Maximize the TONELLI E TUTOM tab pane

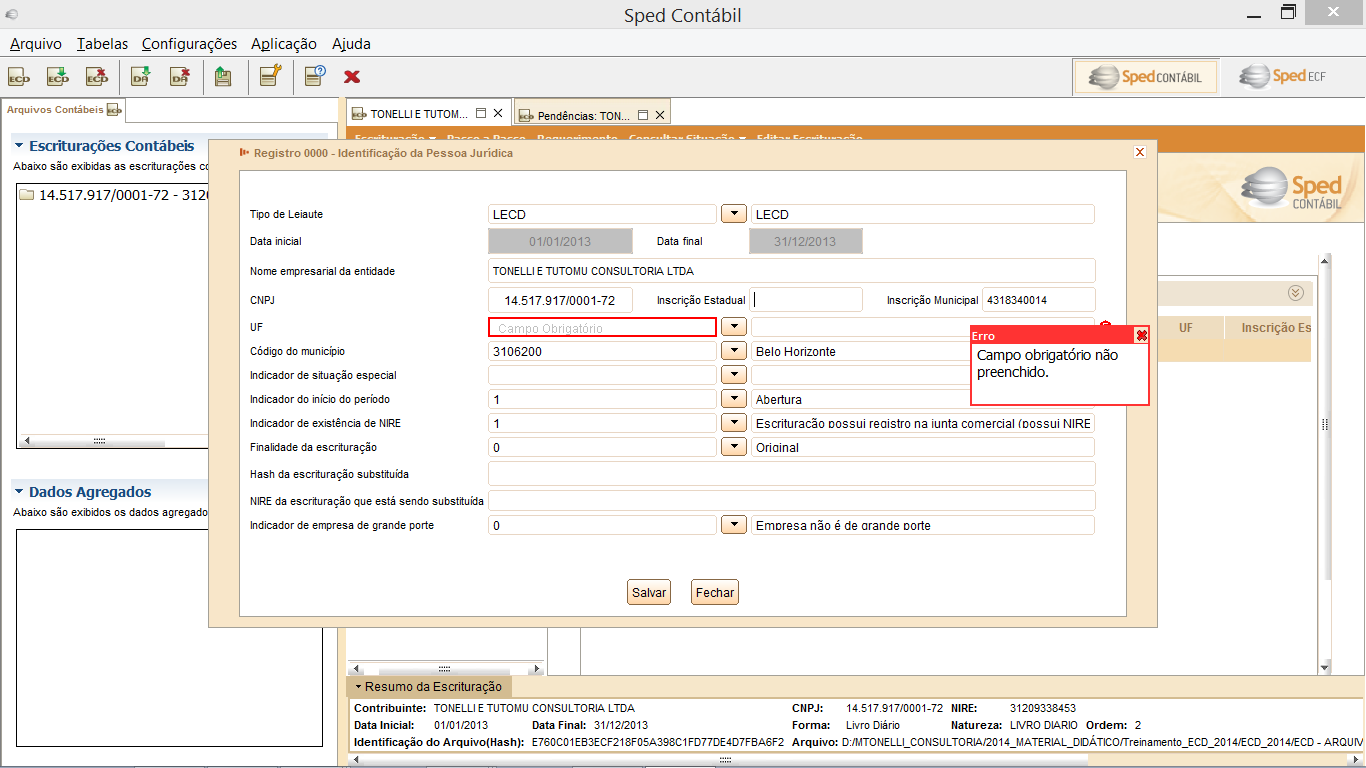[481, 114]
